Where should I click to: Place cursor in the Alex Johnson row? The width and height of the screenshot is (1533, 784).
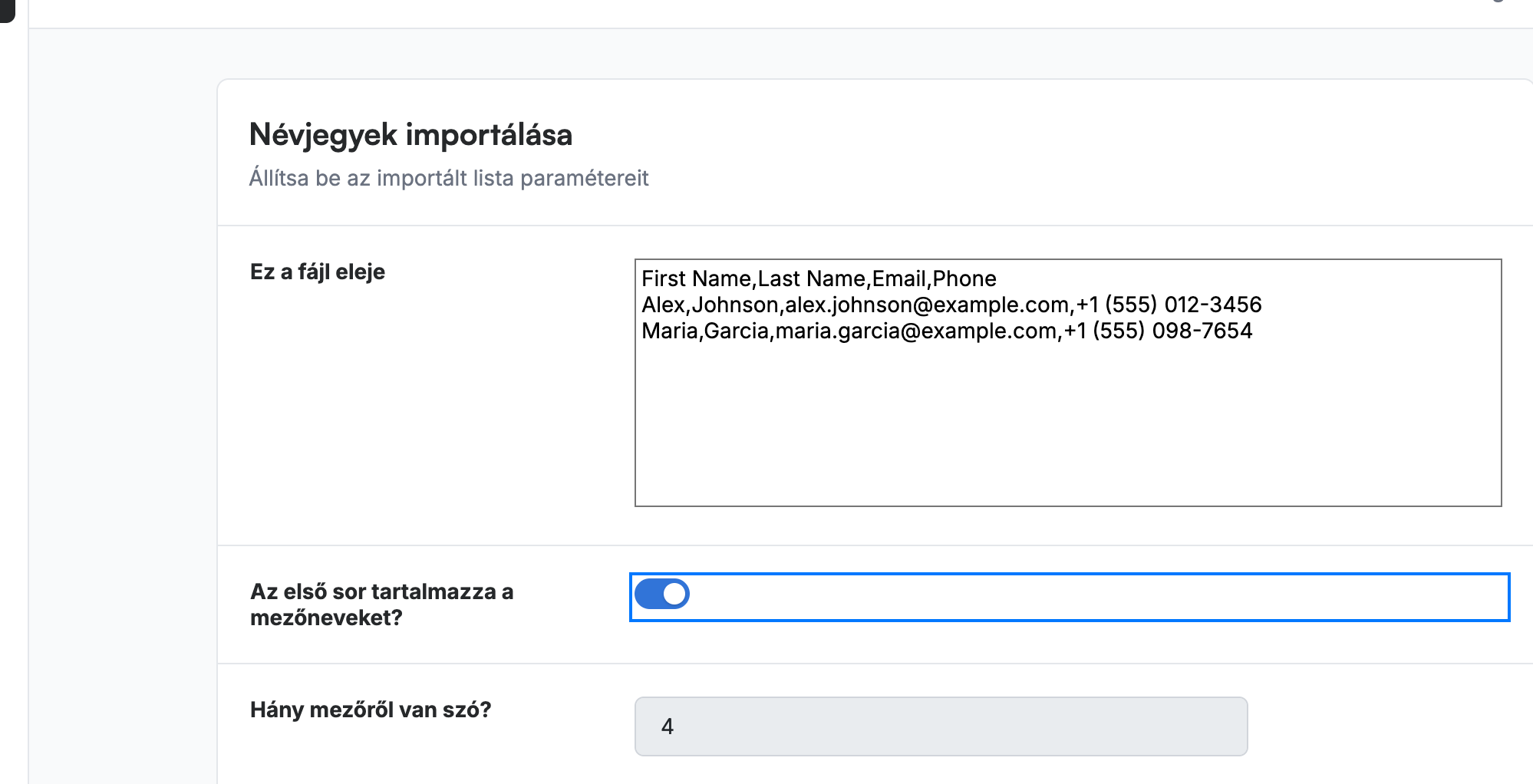(951, 305)
